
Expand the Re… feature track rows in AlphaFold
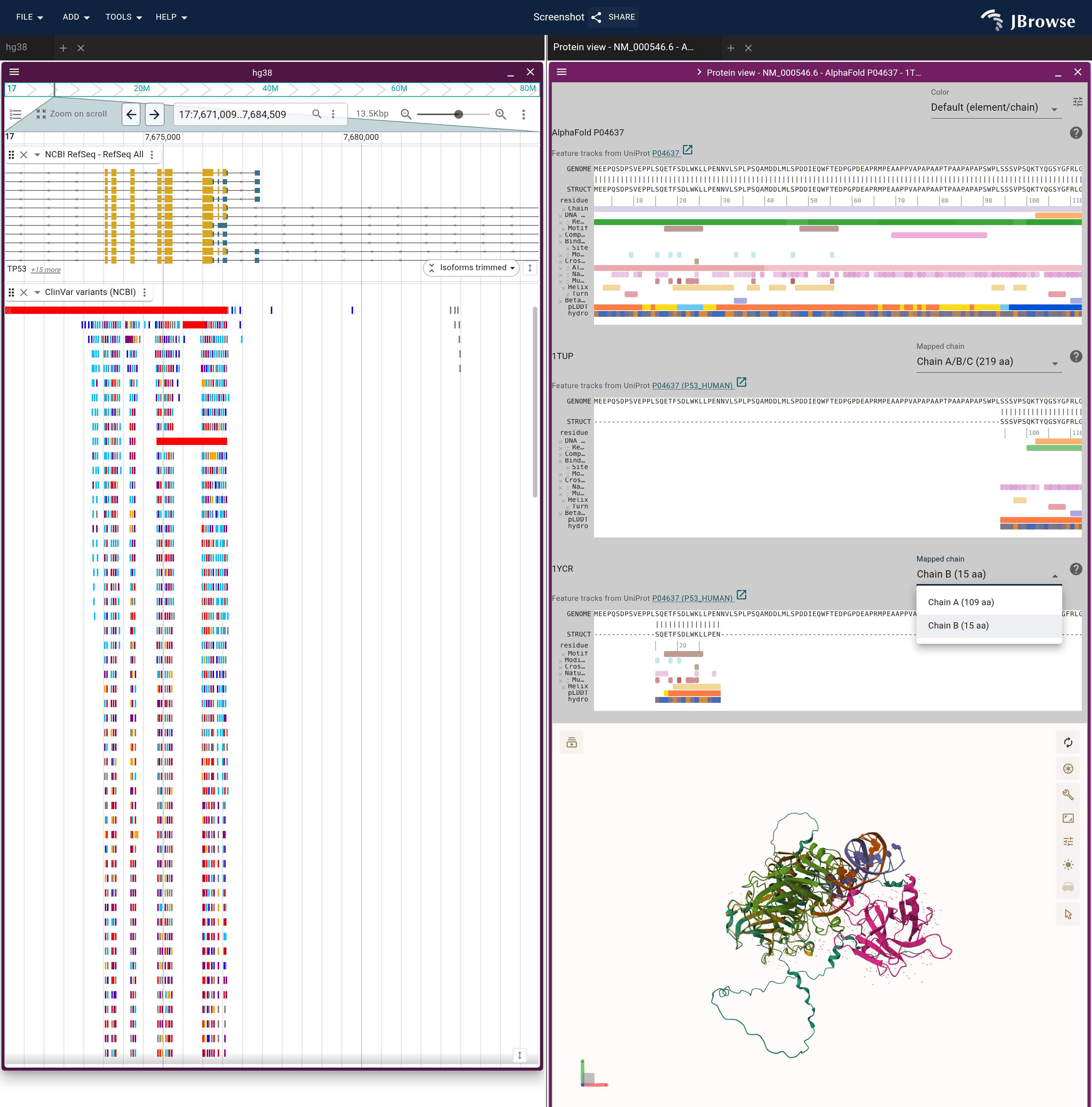pos(567,222)
